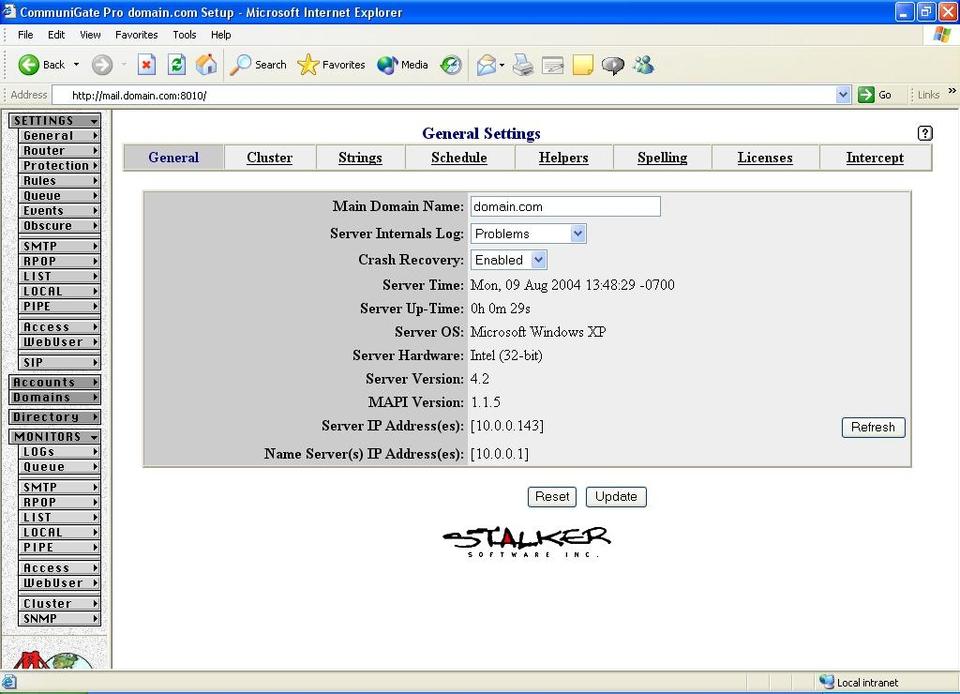
Task: Open the help question mark icon
Action: point(924,133)
